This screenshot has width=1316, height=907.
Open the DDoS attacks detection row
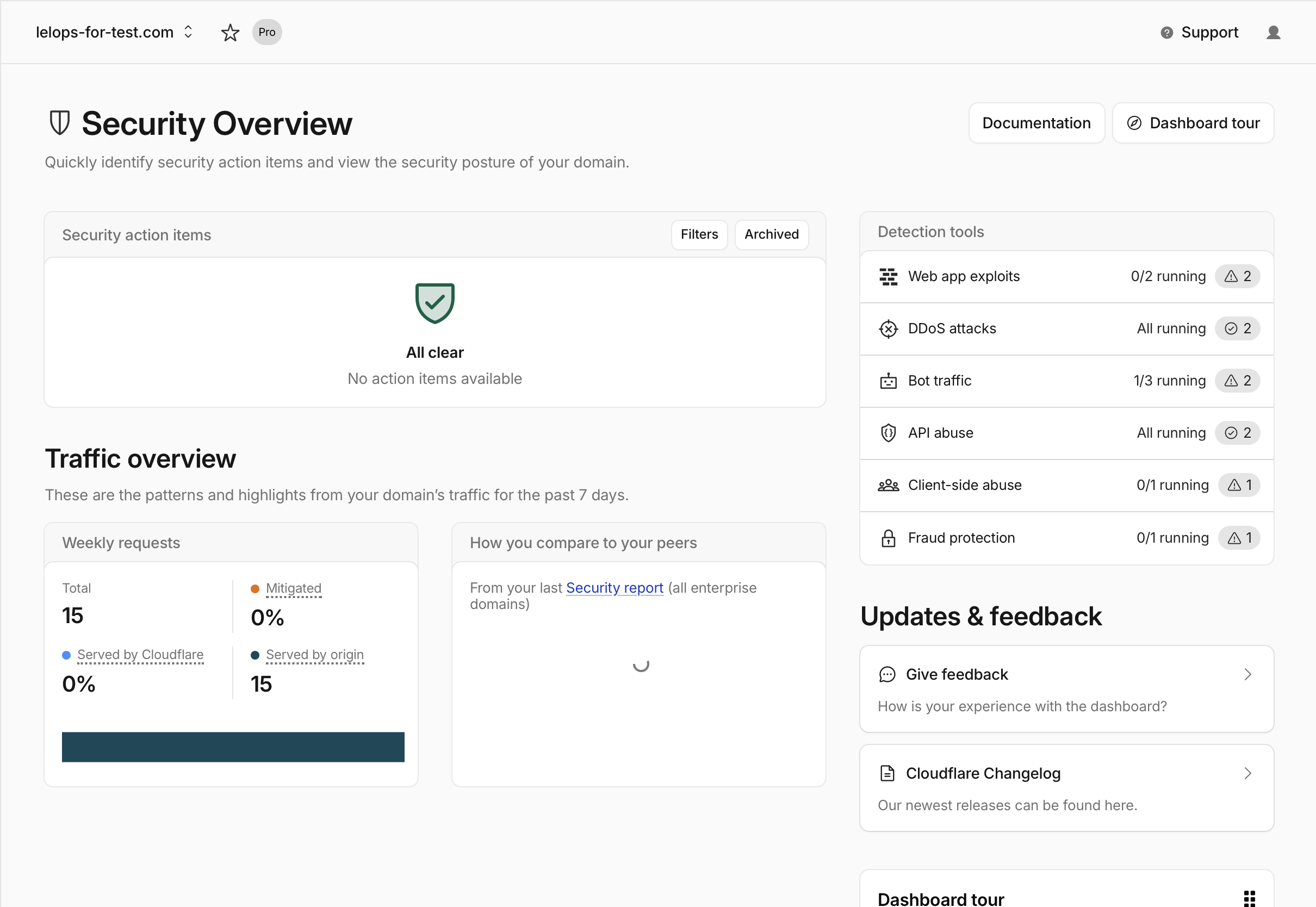(x=1066, y=329)
